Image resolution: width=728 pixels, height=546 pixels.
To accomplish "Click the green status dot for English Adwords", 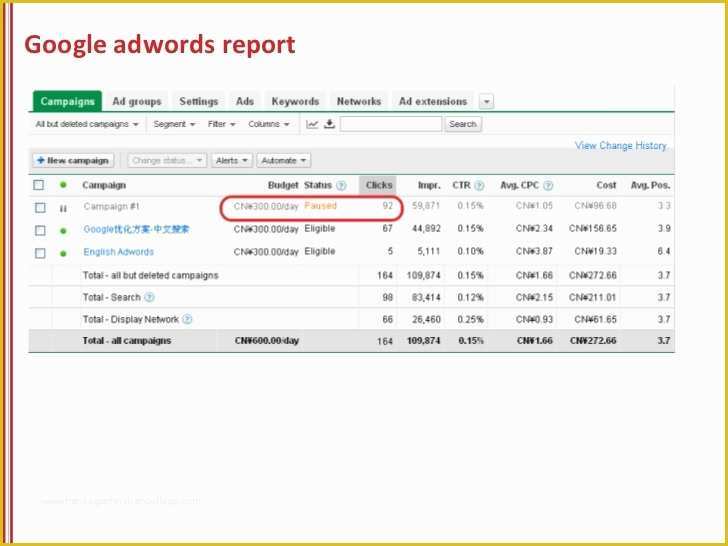I will coord(63,254).
